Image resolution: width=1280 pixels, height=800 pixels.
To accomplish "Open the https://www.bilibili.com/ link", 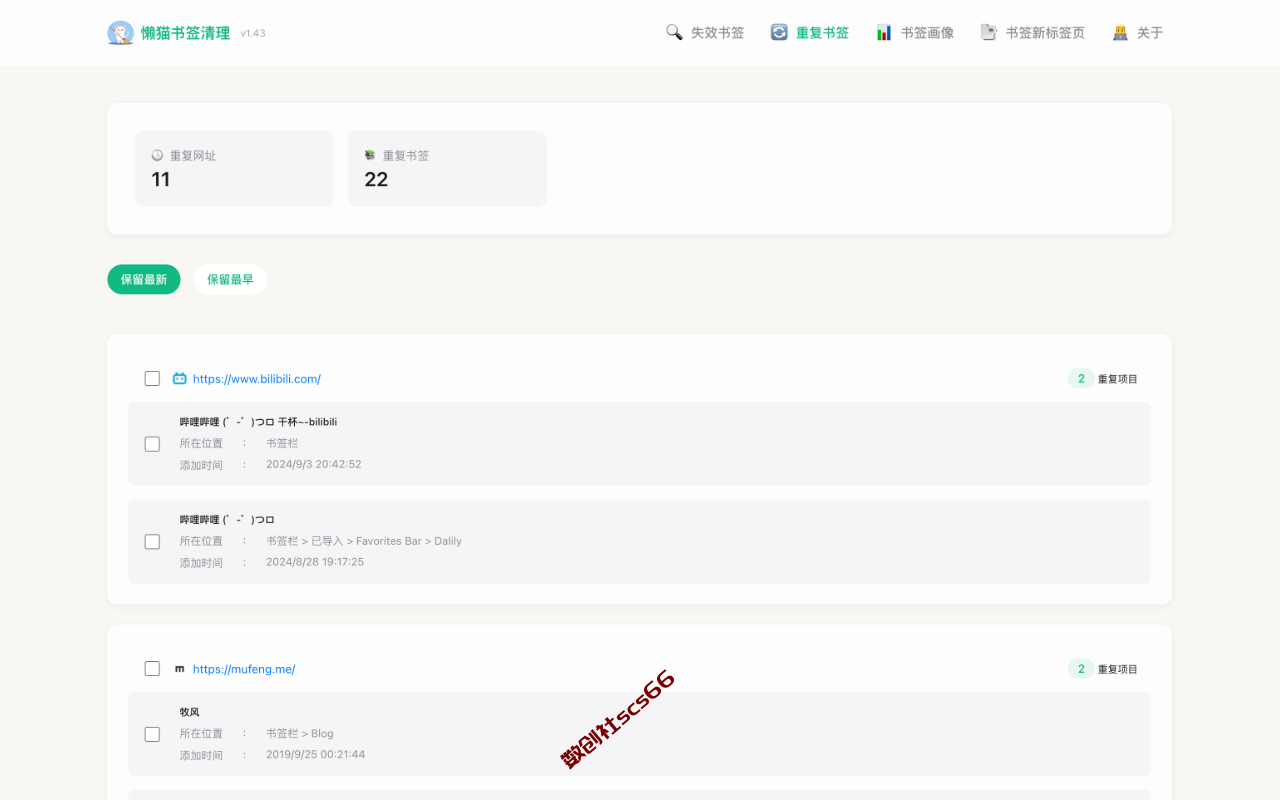I will (257, 379).
